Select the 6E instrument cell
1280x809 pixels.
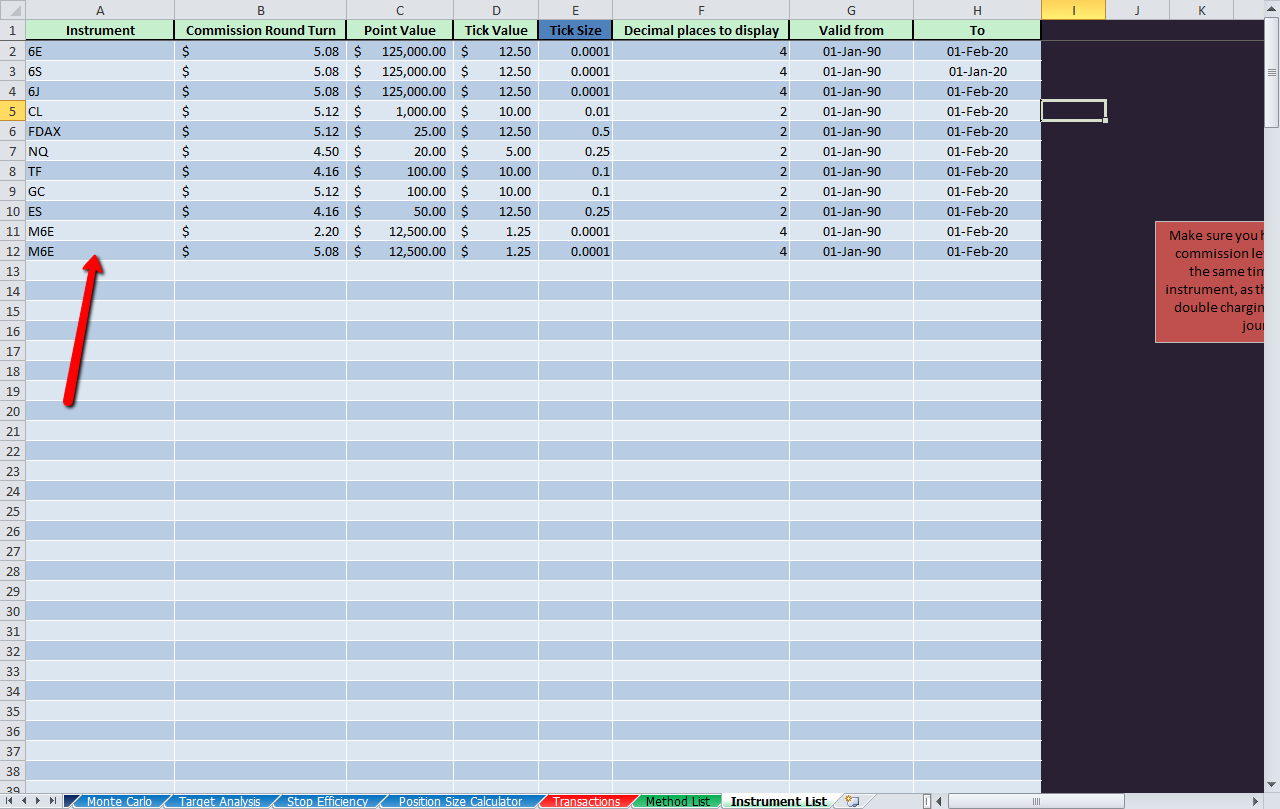click(100, 51)
